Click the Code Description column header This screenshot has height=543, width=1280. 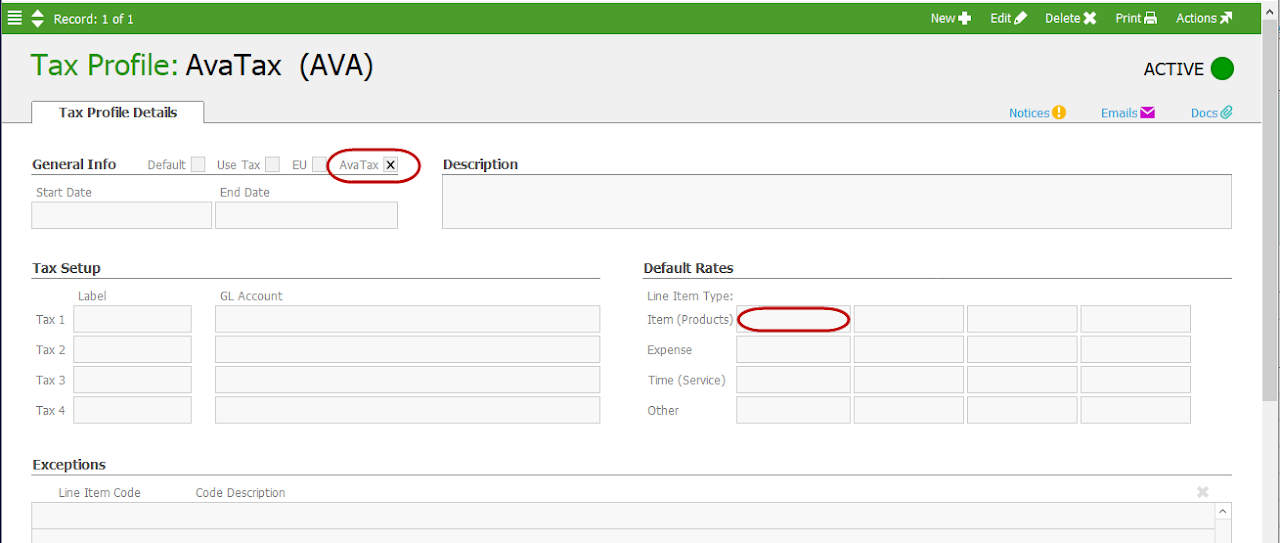coord(240,493)
